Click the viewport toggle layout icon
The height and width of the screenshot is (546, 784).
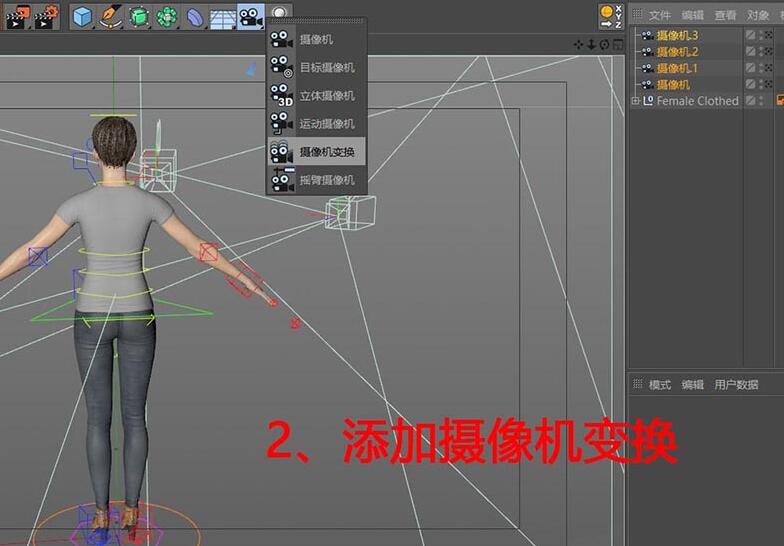click(x=618, y=45)
